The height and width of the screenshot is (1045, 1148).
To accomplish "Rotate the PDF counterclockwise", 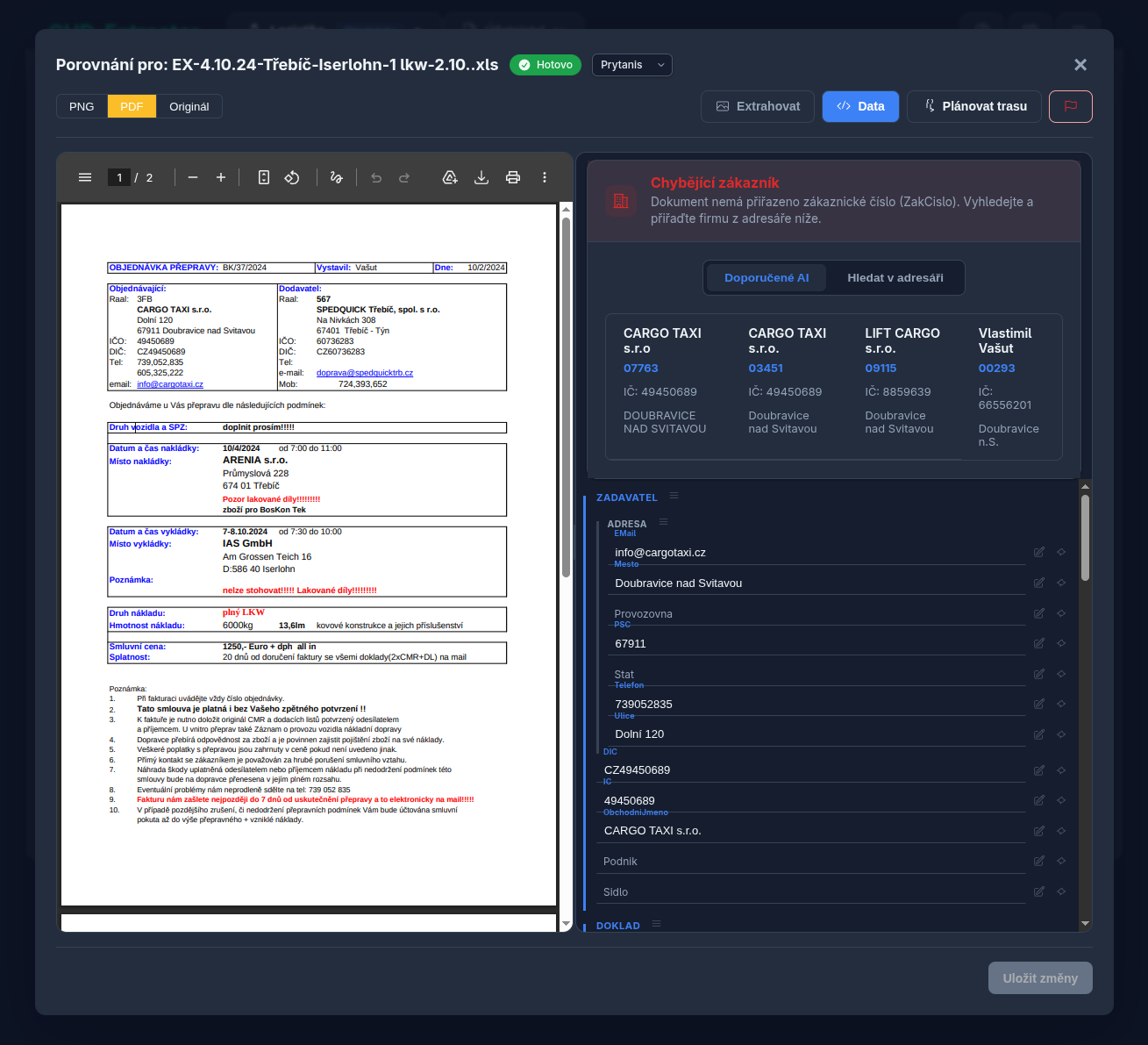I will pos(292,177).
